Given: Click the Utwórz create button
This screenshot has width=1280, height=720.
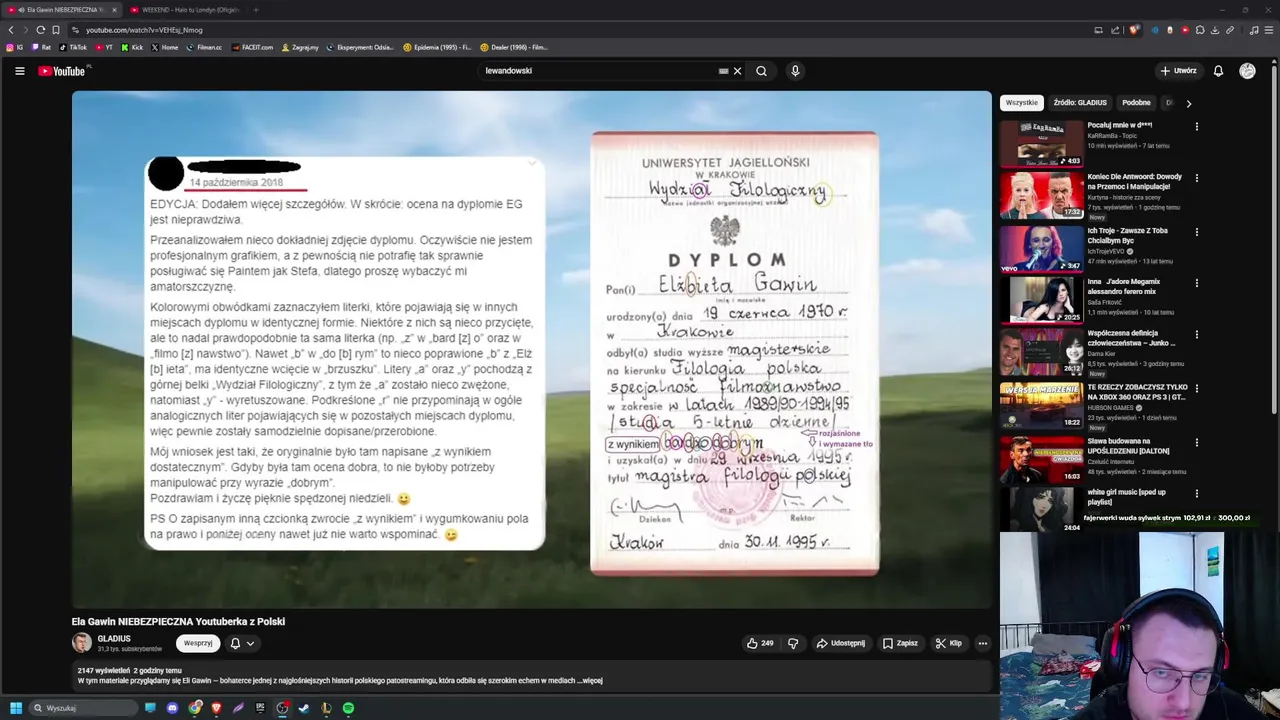Looking at the screenshot, I should point(1178,71).
